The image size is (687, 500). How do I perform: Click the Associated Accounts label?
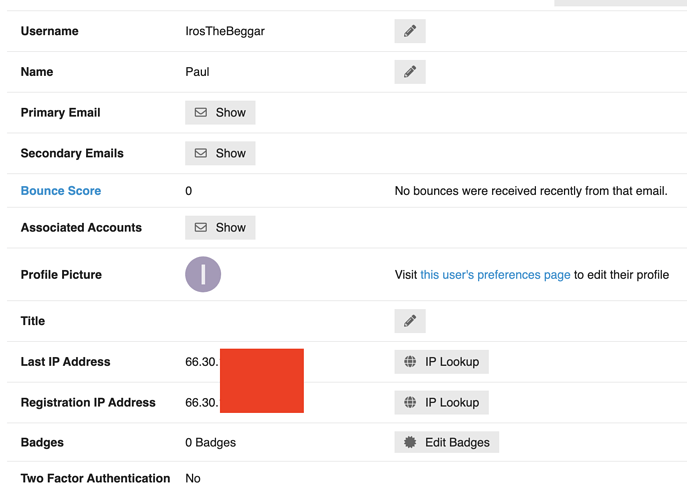[81, 228]
